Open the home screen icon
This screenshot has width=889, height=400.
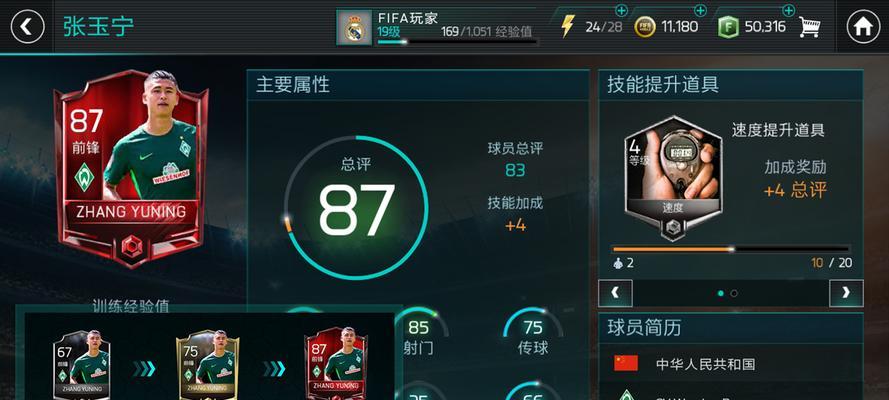[863, 27]
